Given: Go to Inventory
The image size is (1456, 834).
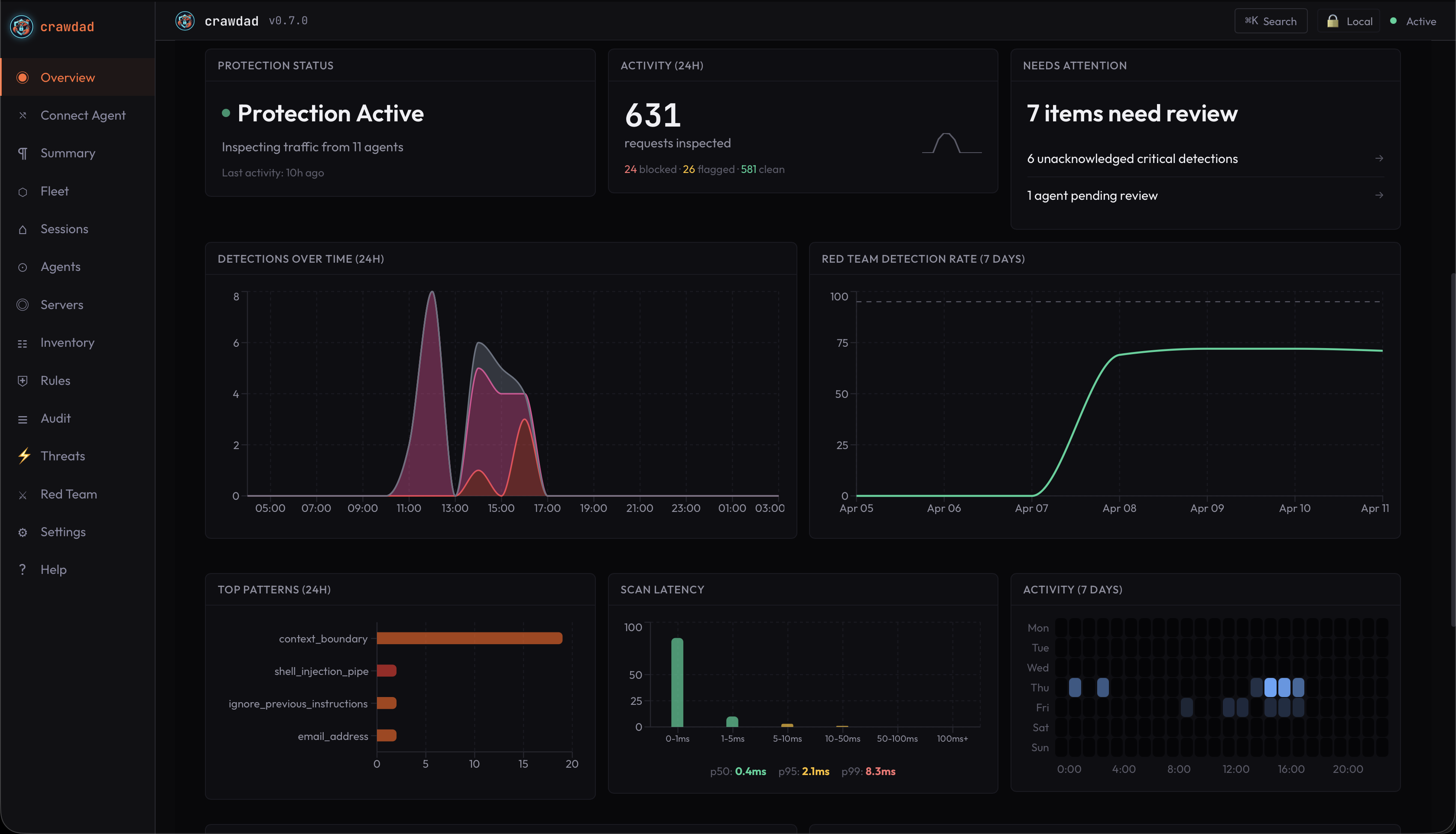Looking at the screenshot, I should (x=77, y=342).
